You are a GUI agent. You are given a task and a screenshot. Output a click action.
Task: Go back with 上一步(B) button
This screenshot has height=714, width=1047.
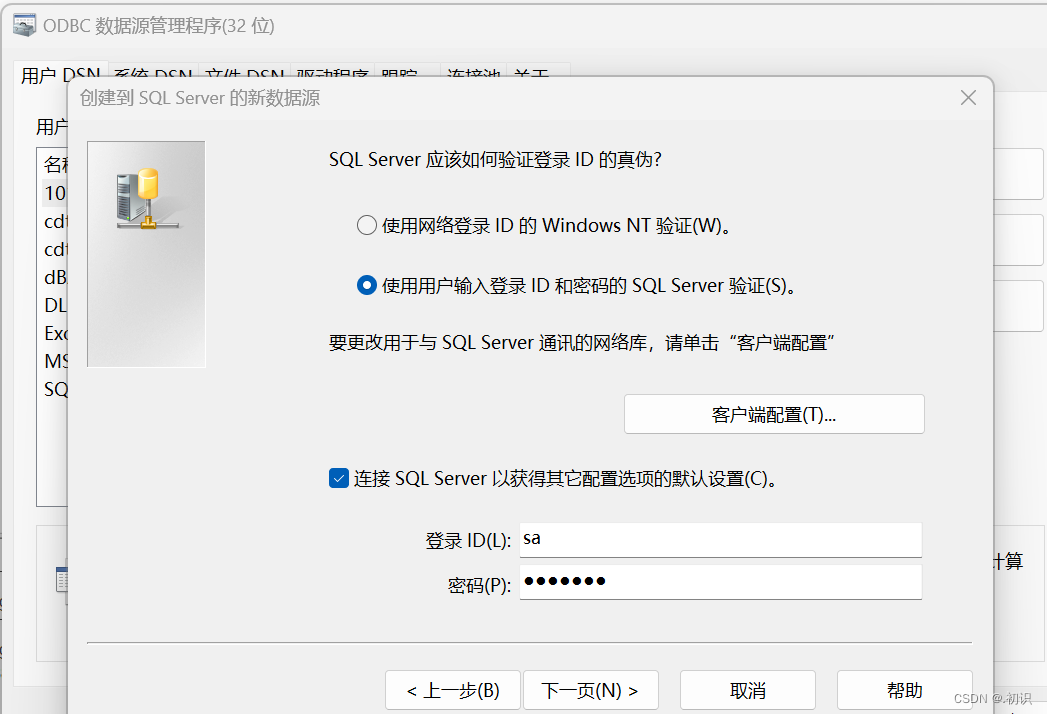coord(453,690)
